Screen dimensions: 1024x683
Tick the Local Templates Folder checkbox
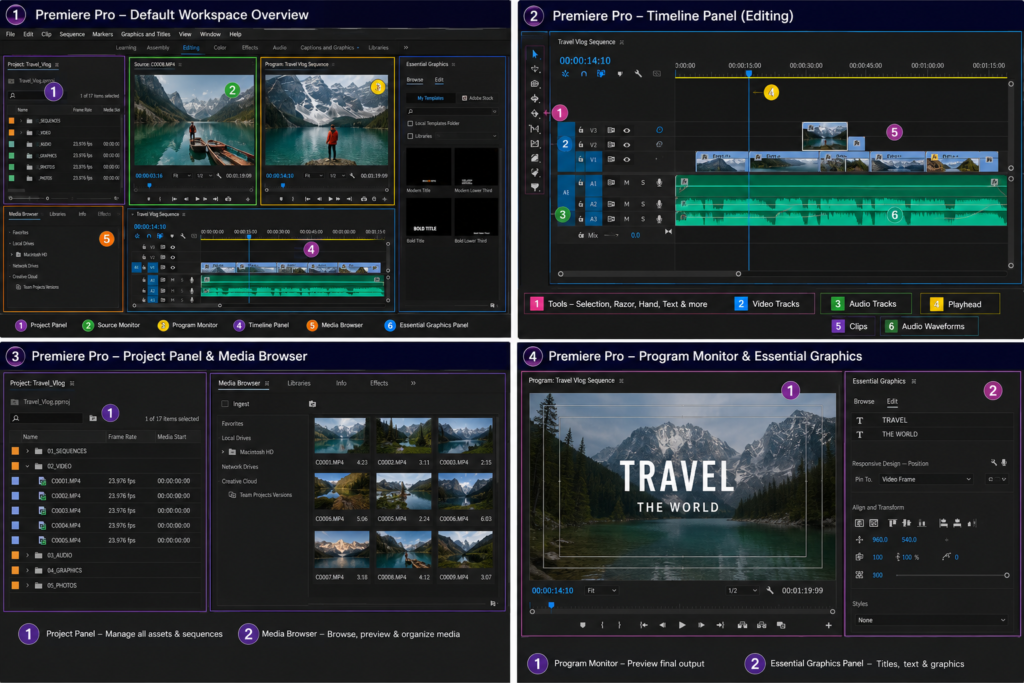410,123
